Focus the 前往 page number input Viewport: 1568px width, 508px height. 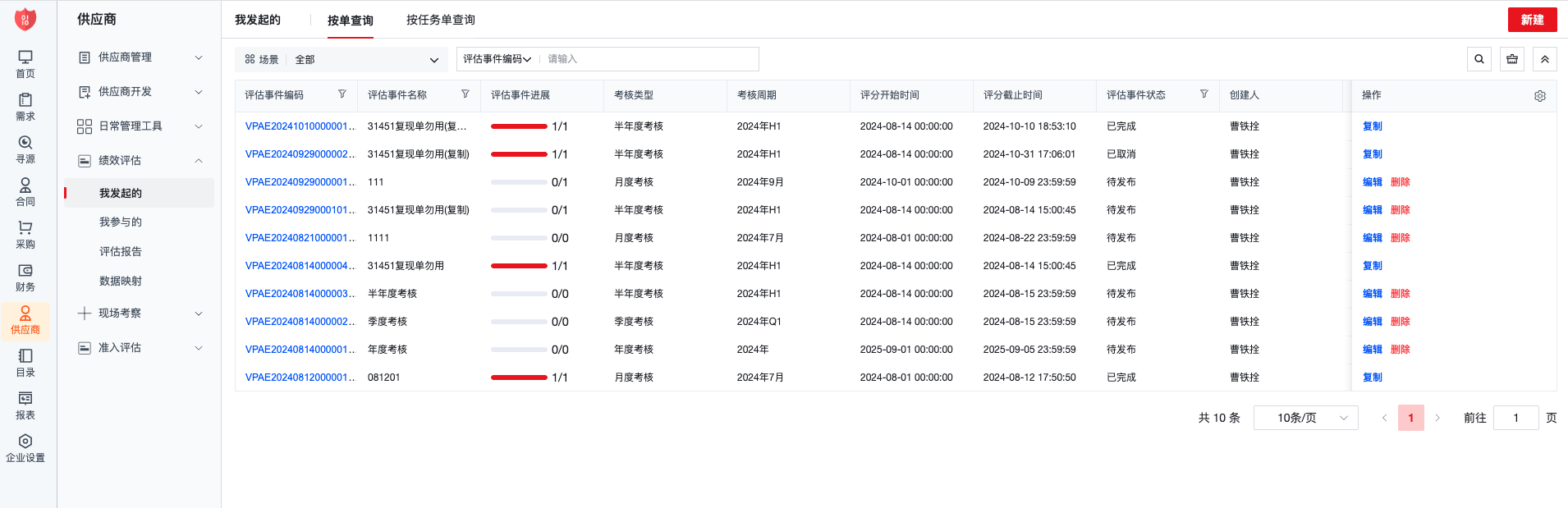1515,418
